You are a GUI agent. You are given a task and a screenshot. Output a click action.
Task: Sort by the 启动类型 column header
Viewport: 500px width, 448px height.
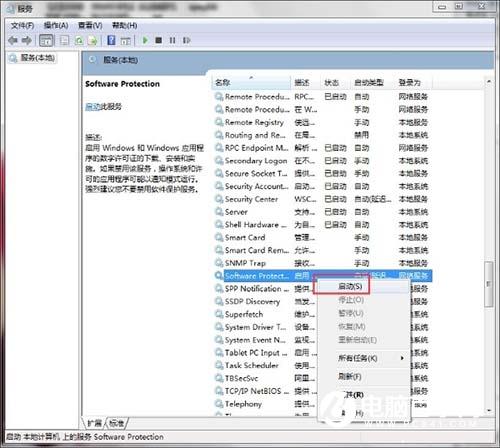373,83
